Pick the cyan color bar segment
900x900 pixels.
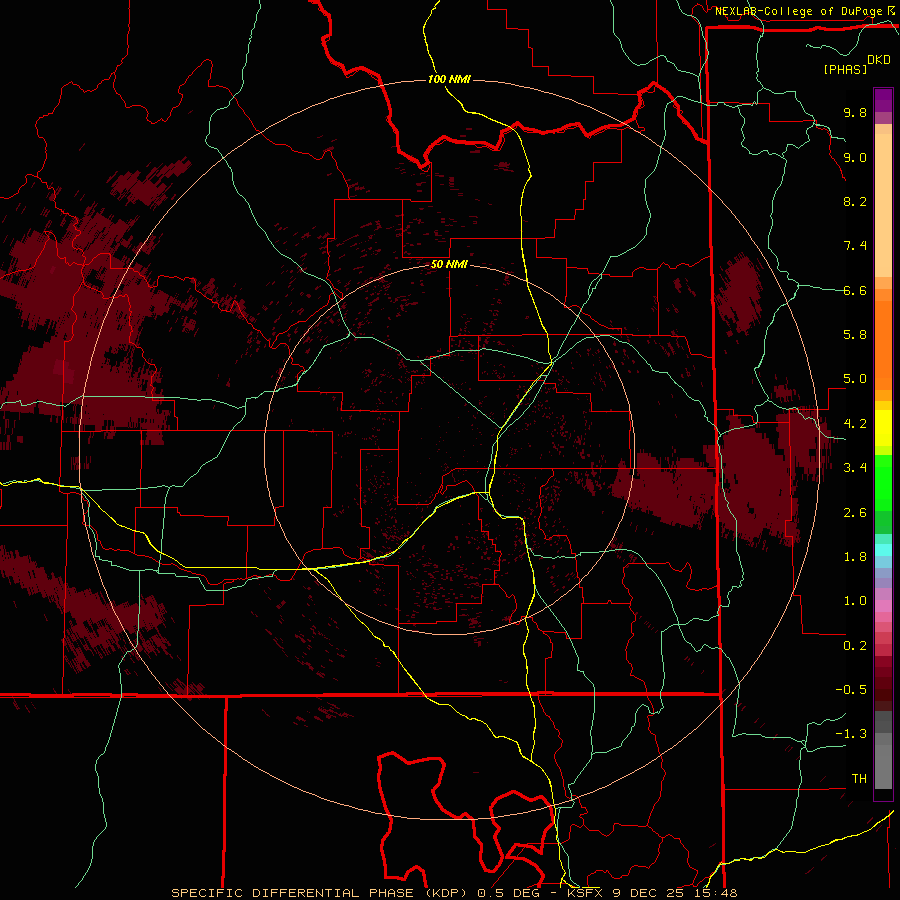pyautogui.click(x=883, y=550)
